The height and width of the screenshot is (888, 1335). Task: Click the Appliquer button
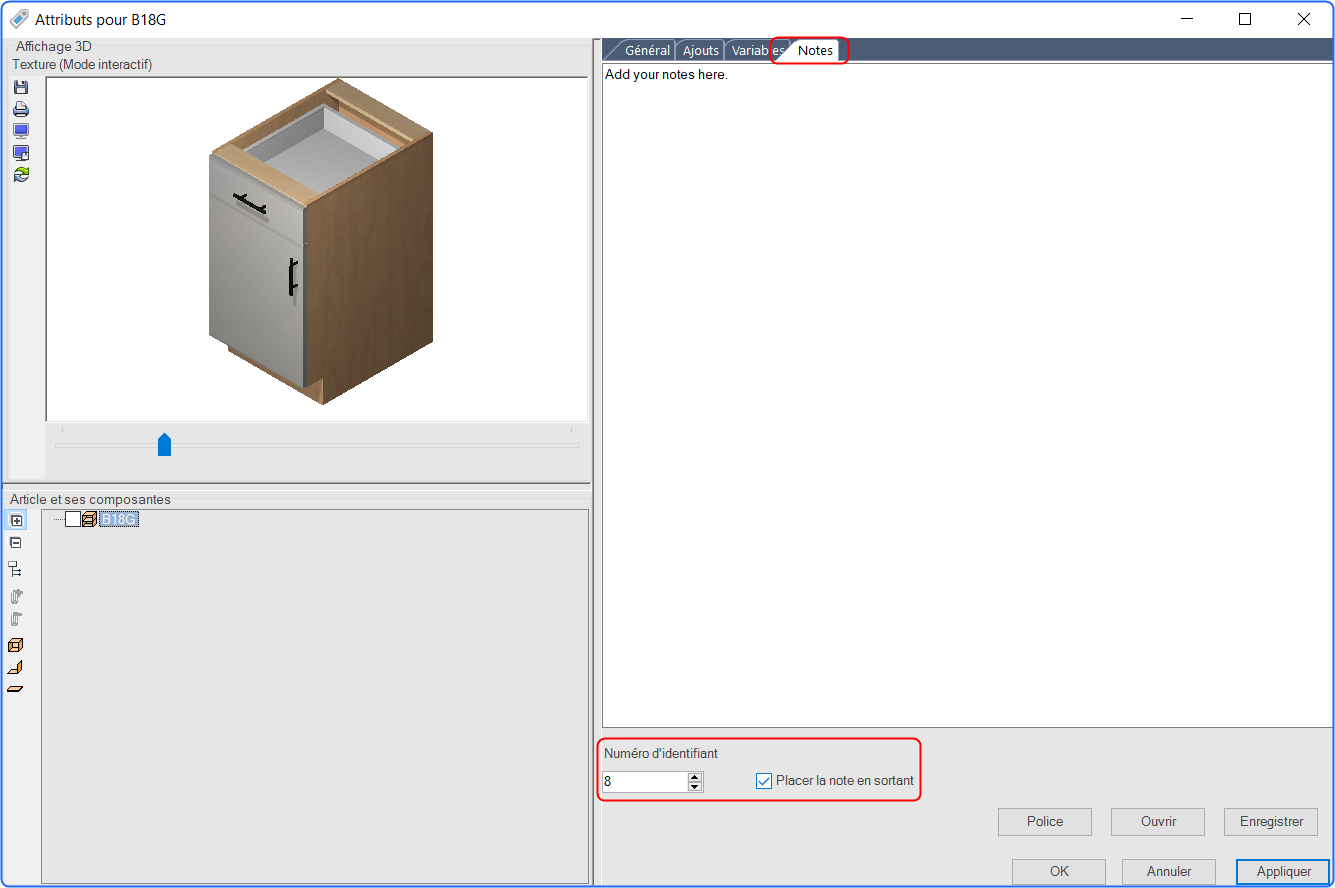(x=1284, y=872)
